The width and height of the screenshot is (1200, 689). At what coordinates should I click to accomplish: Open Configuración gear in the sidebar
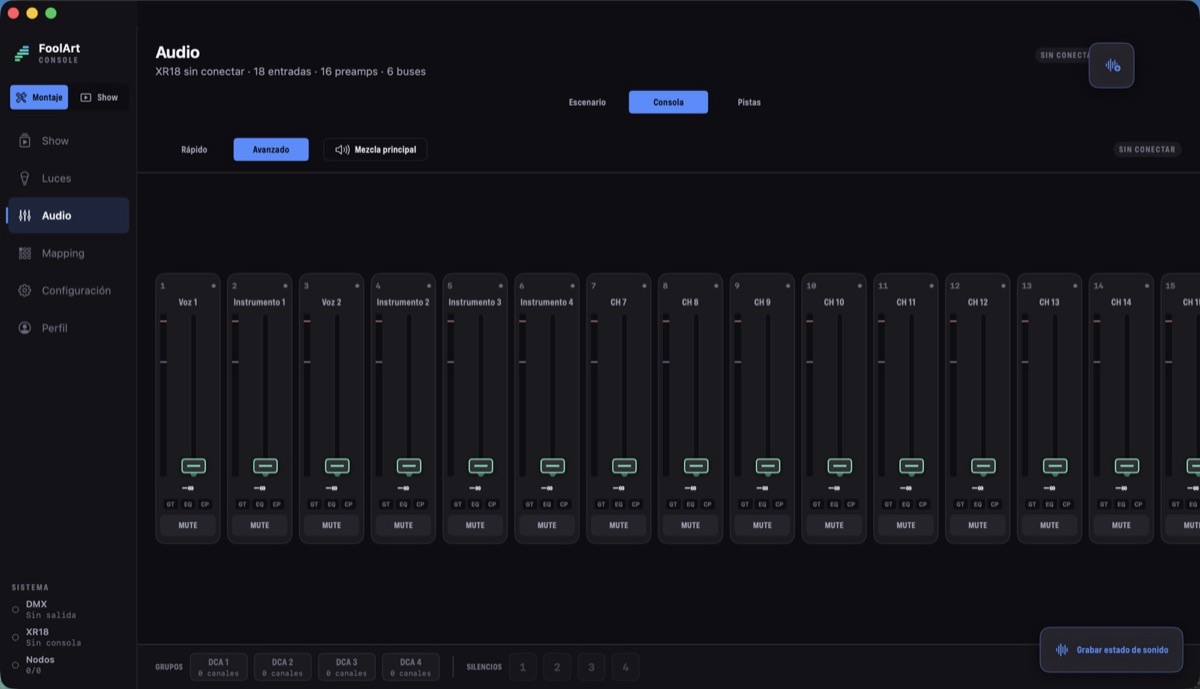pyautogui.click(x=68, y=291)
